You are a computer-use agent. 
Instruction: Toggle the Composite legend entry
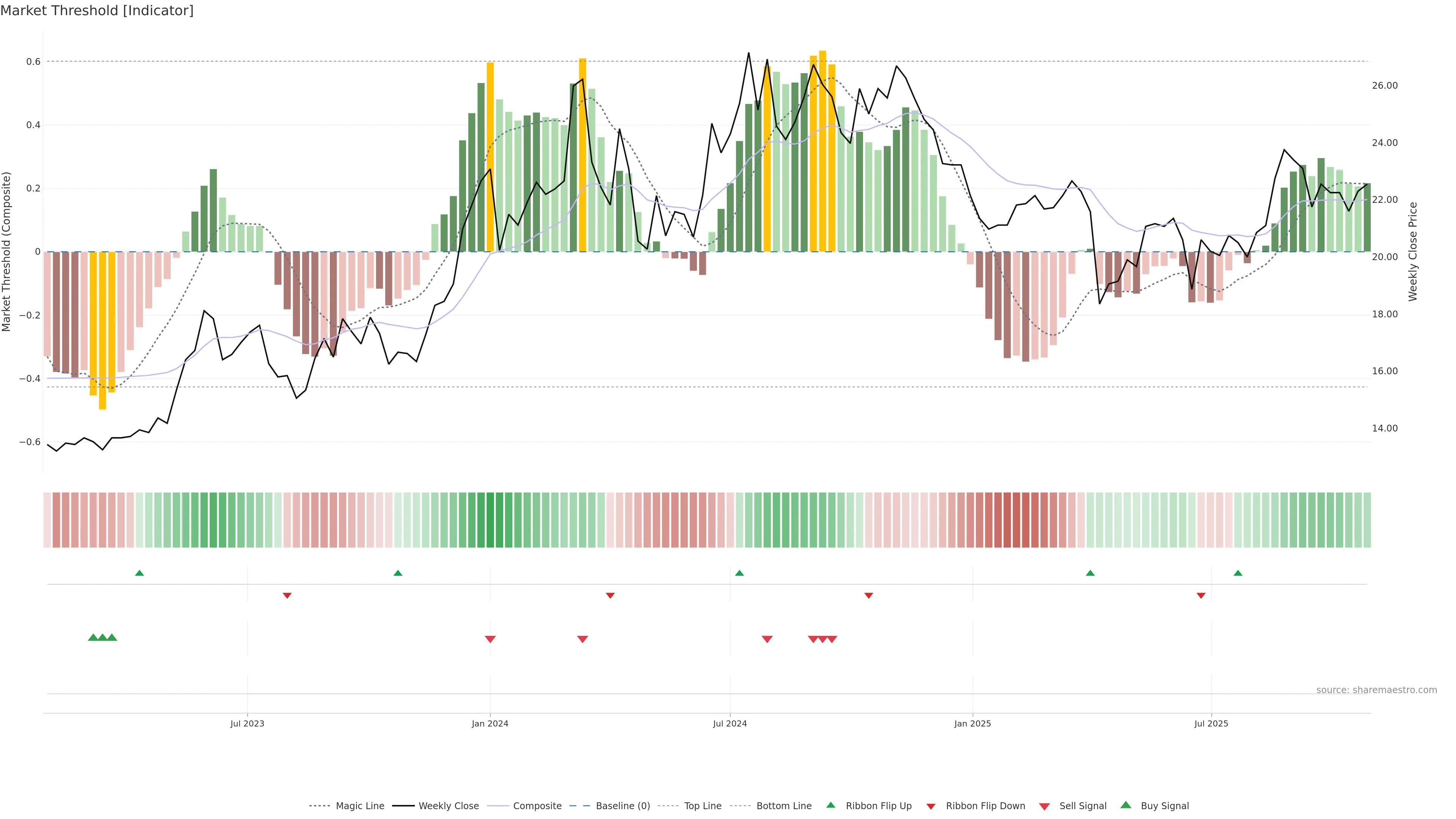point(537,806)
